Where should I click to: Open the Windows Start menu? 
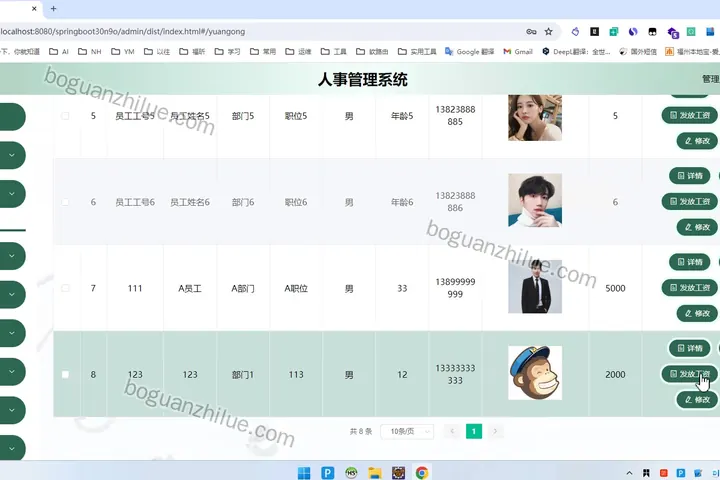pos(304,473)
